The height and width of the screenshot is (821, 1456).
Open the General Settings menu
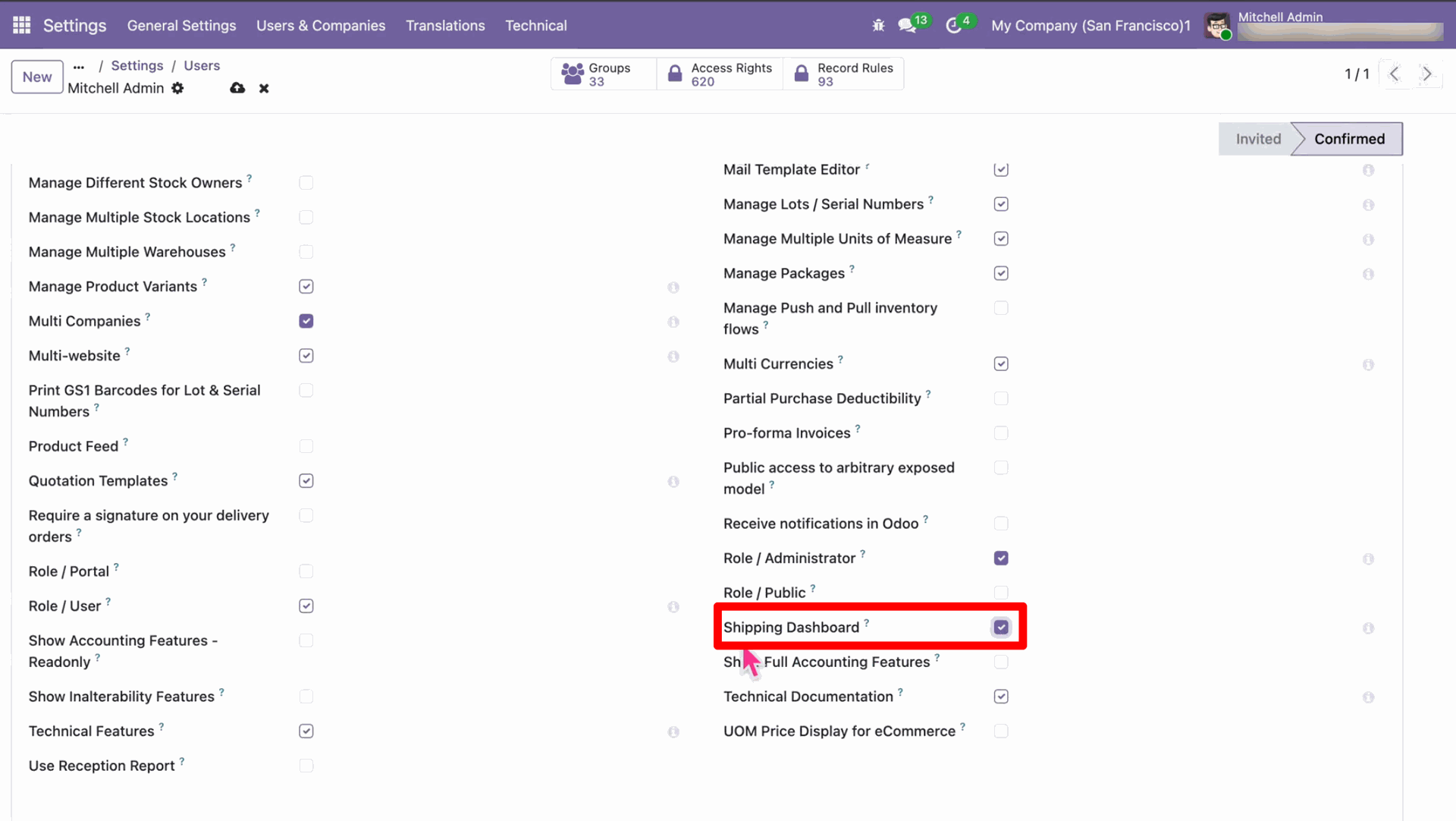click(x=181, y=26)
